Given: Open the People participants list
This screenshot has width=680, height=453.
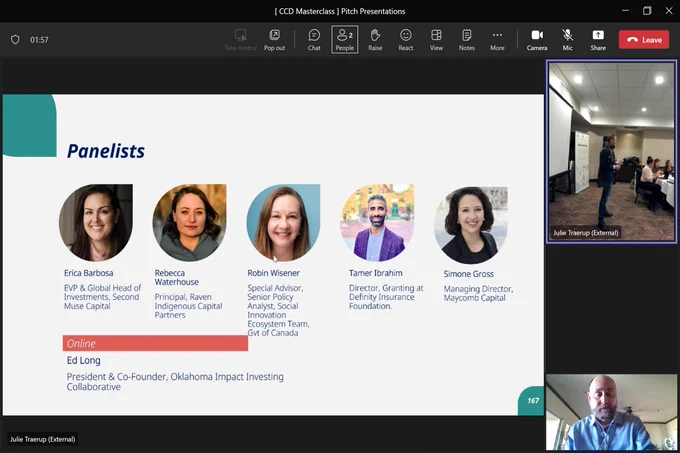Looking at the screenshot, I should (x=345, y=39).
